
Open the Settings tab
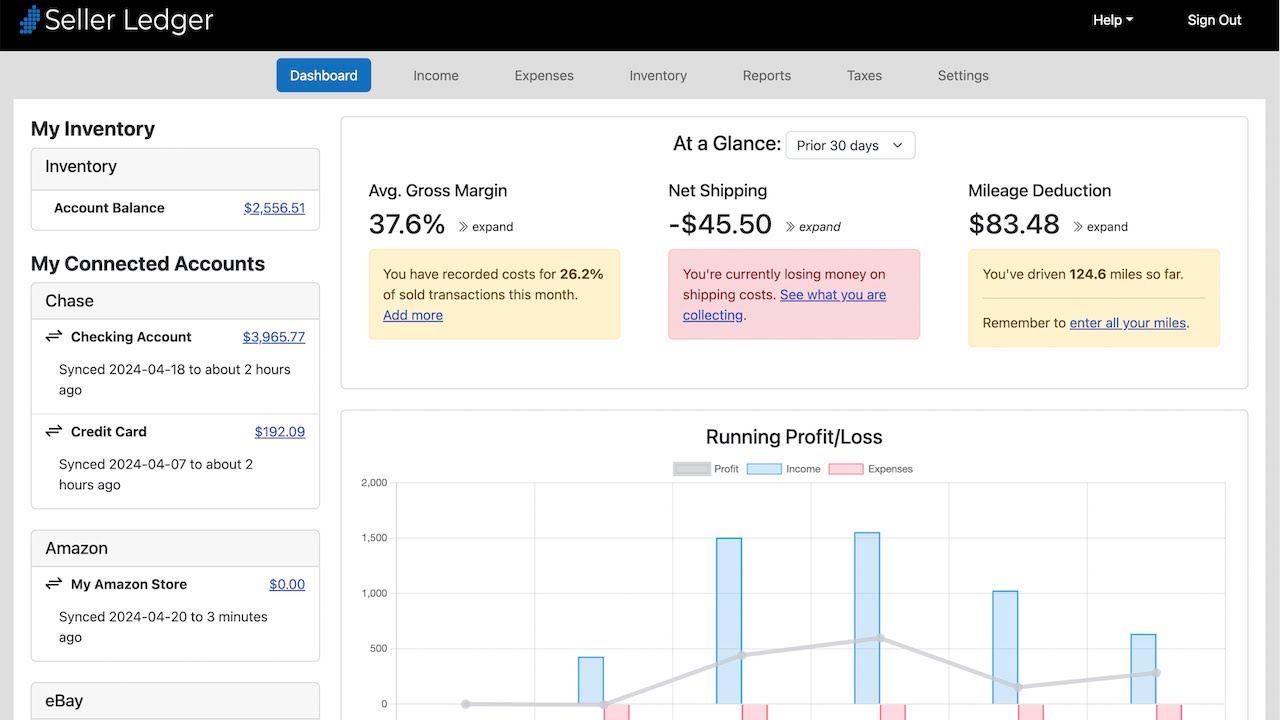(963, 75)
